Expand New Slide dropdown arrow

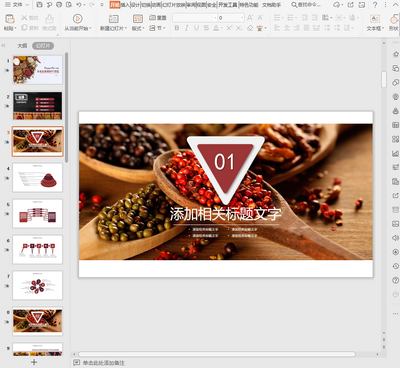(126, 29)
